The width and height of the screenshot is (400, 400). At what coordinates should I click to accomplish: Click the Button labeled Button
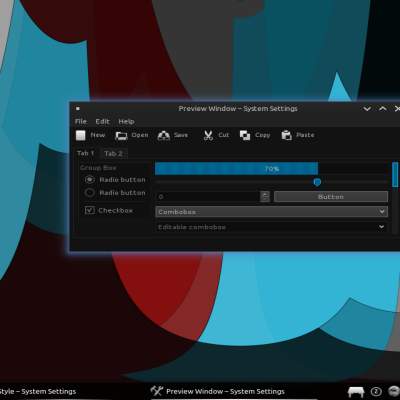331,197
